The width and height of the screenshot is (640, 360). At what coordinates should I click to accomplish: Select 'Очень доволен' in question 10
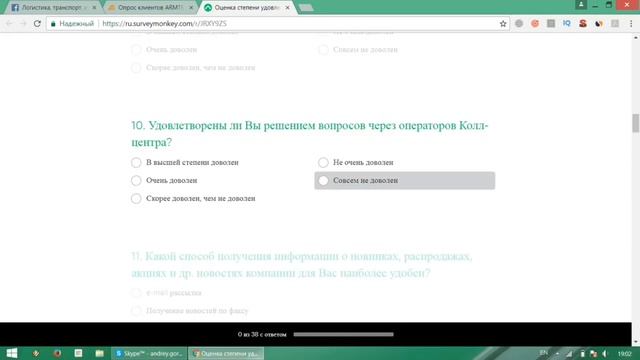[x=136, y=180]
